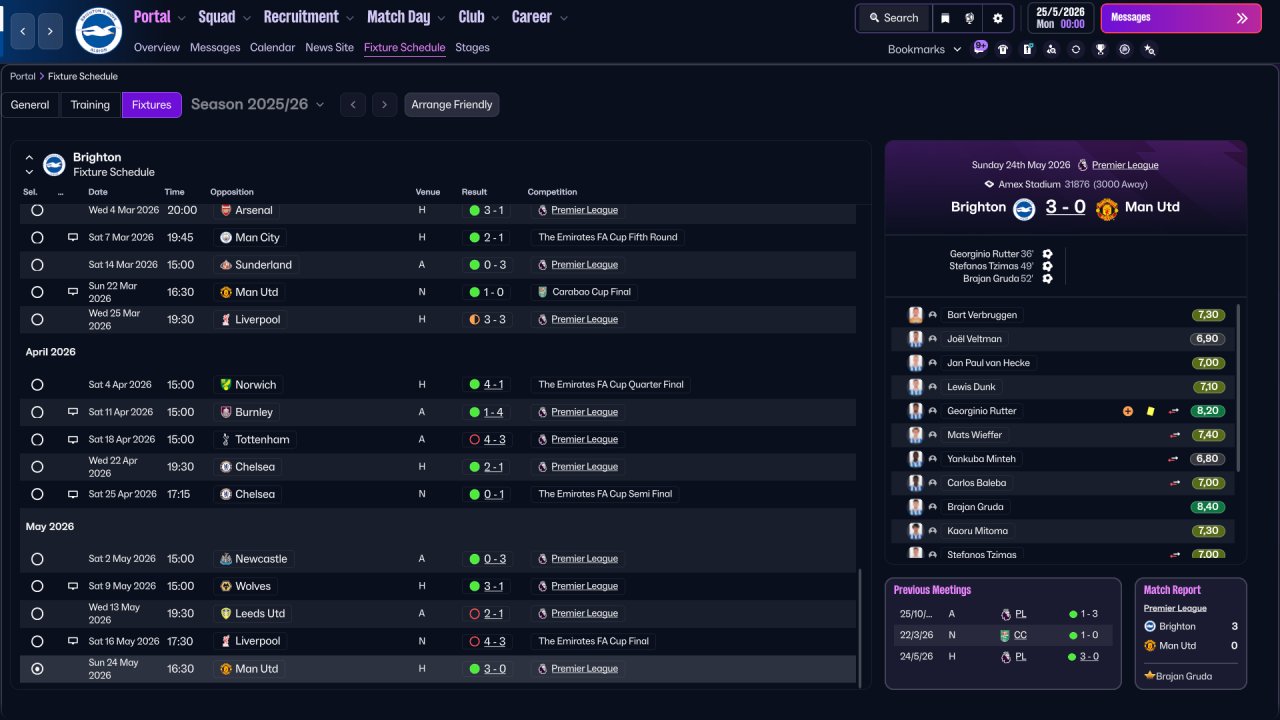Open the News Site sub-tab
This screenshot has width=1280, height=720.
pos(330,47)
